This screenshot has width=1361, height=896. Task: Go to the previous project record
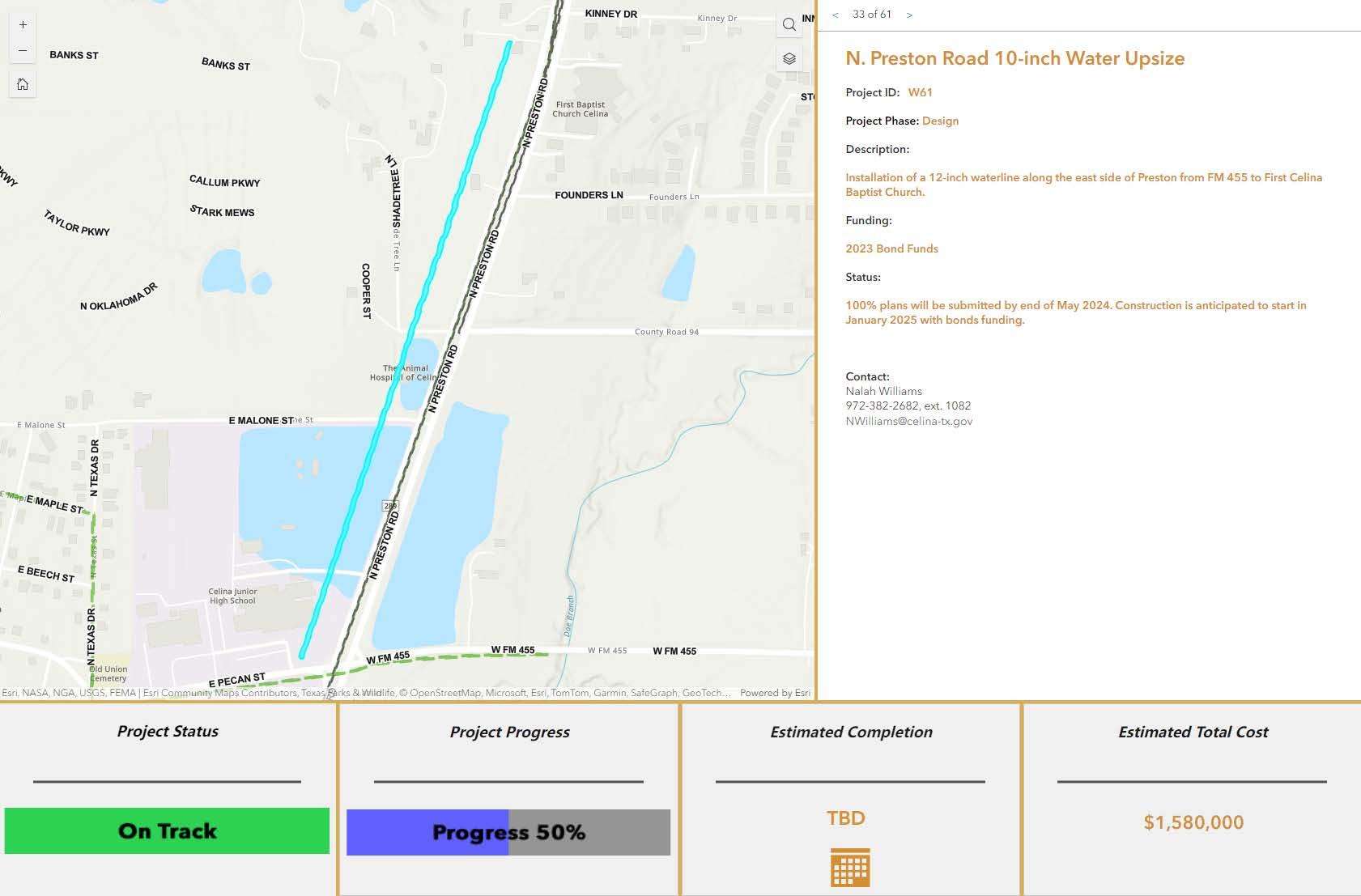pos(836,15)
